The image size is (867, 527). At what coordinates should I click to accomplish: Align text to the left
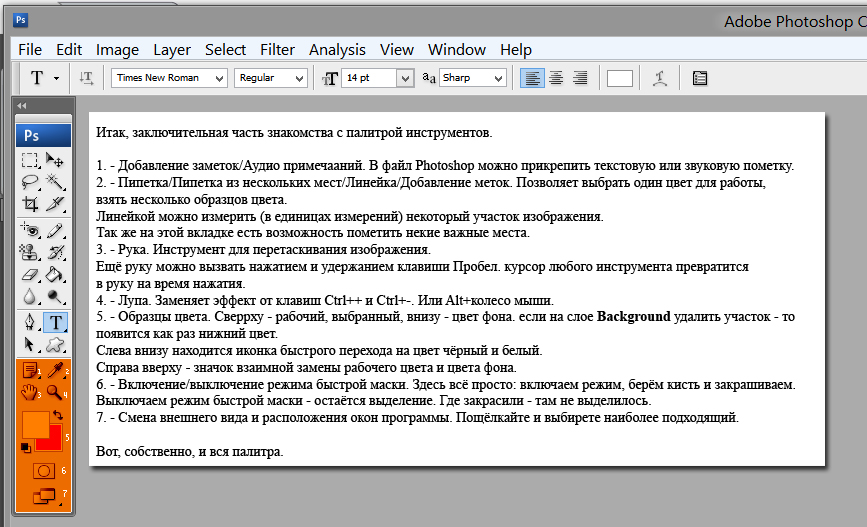532,78
